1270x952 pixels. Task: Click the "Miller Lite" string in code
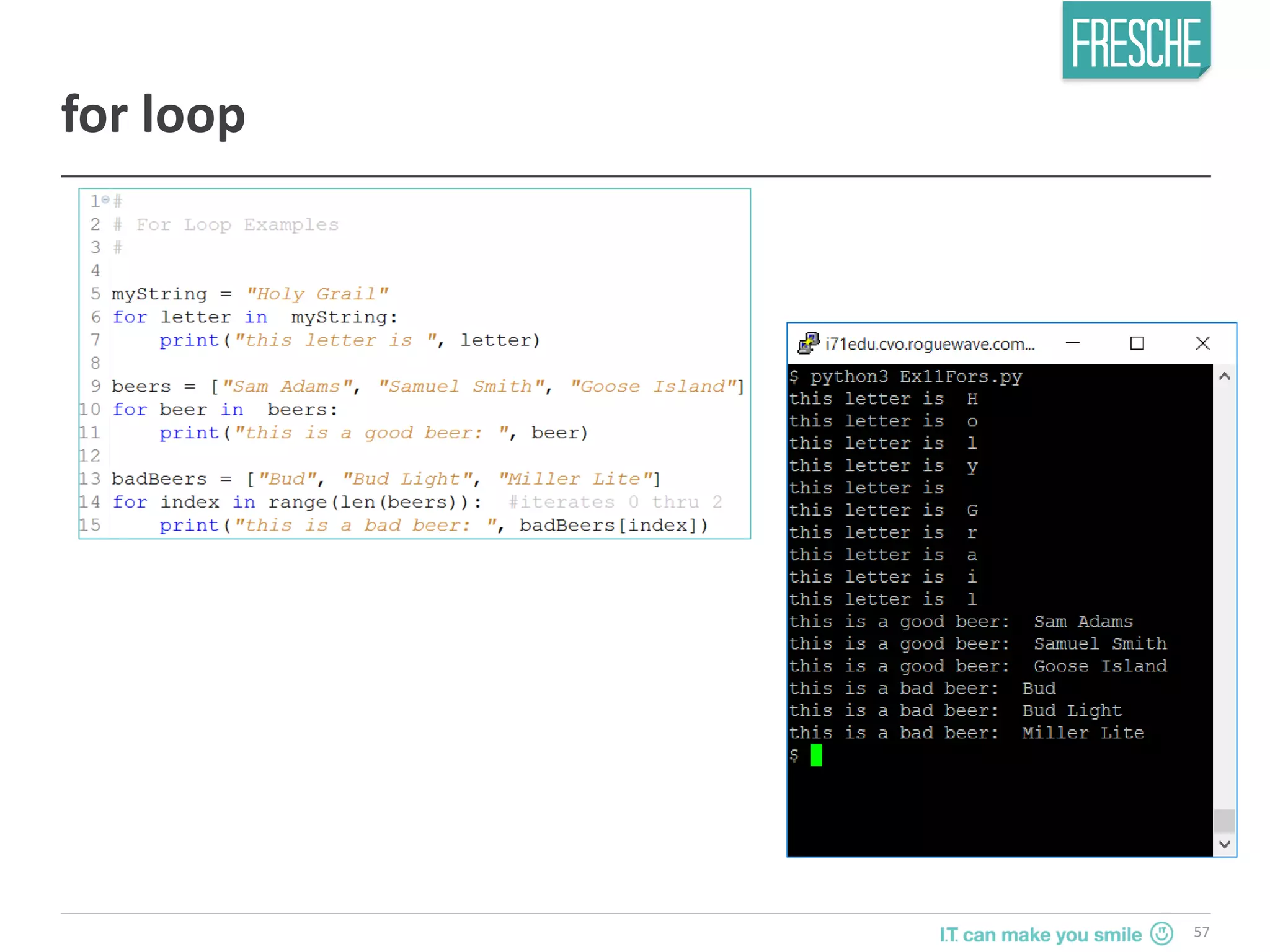point(575,479)
